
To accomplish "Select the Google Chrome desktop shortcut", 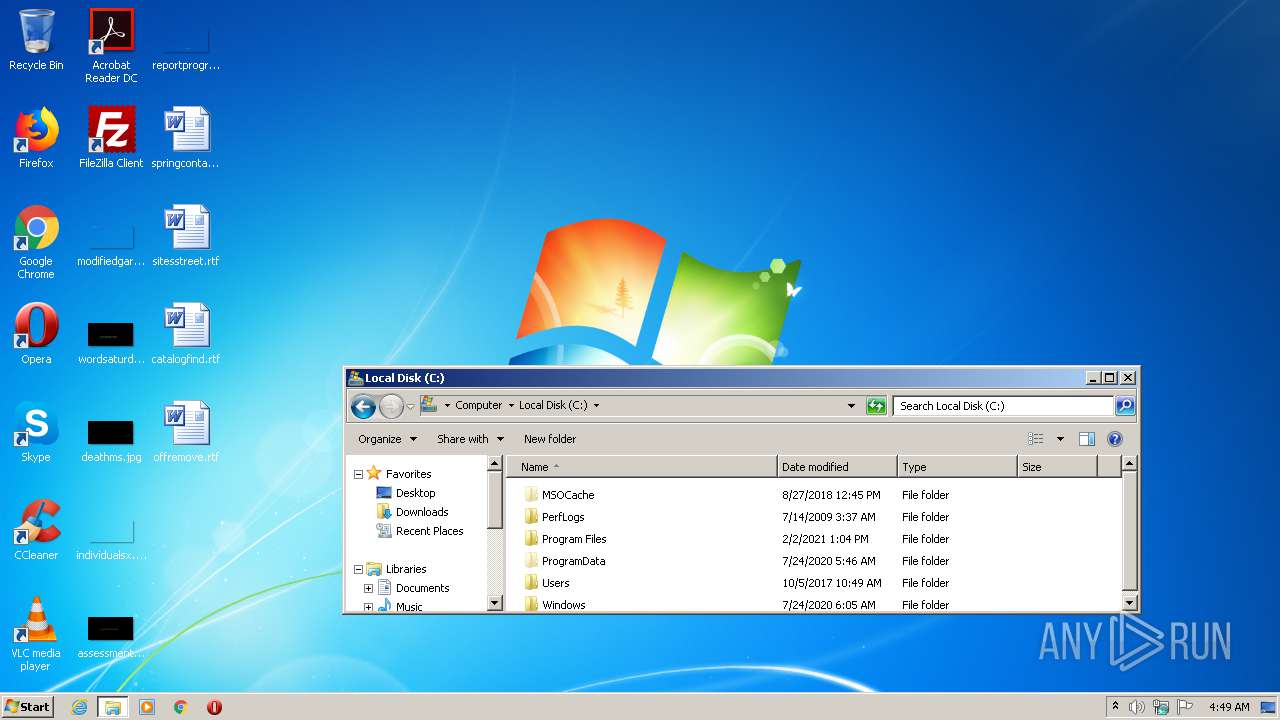I will pos(36,242).
